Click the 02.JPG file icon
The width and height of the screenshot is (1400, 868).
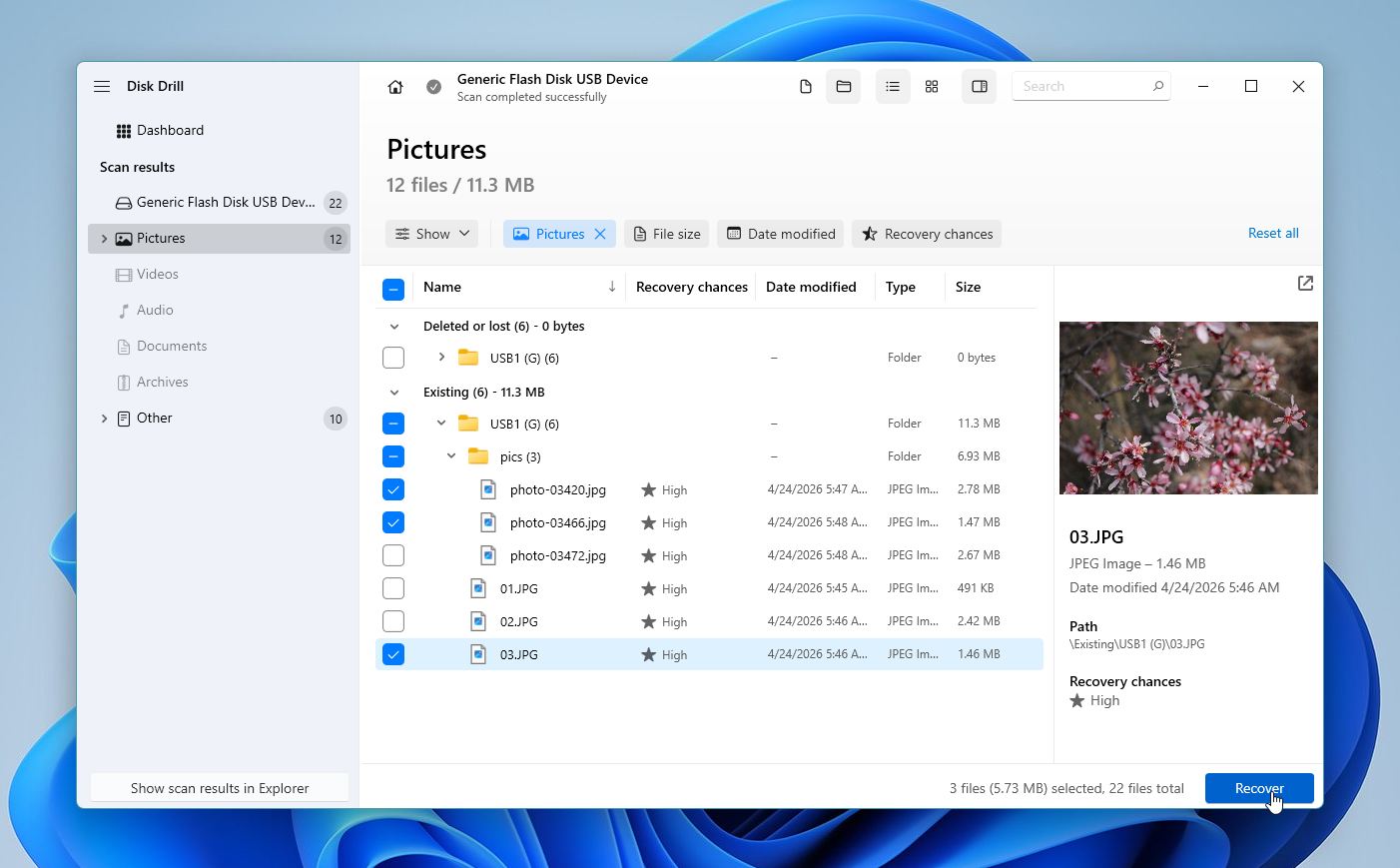(478, 621)
